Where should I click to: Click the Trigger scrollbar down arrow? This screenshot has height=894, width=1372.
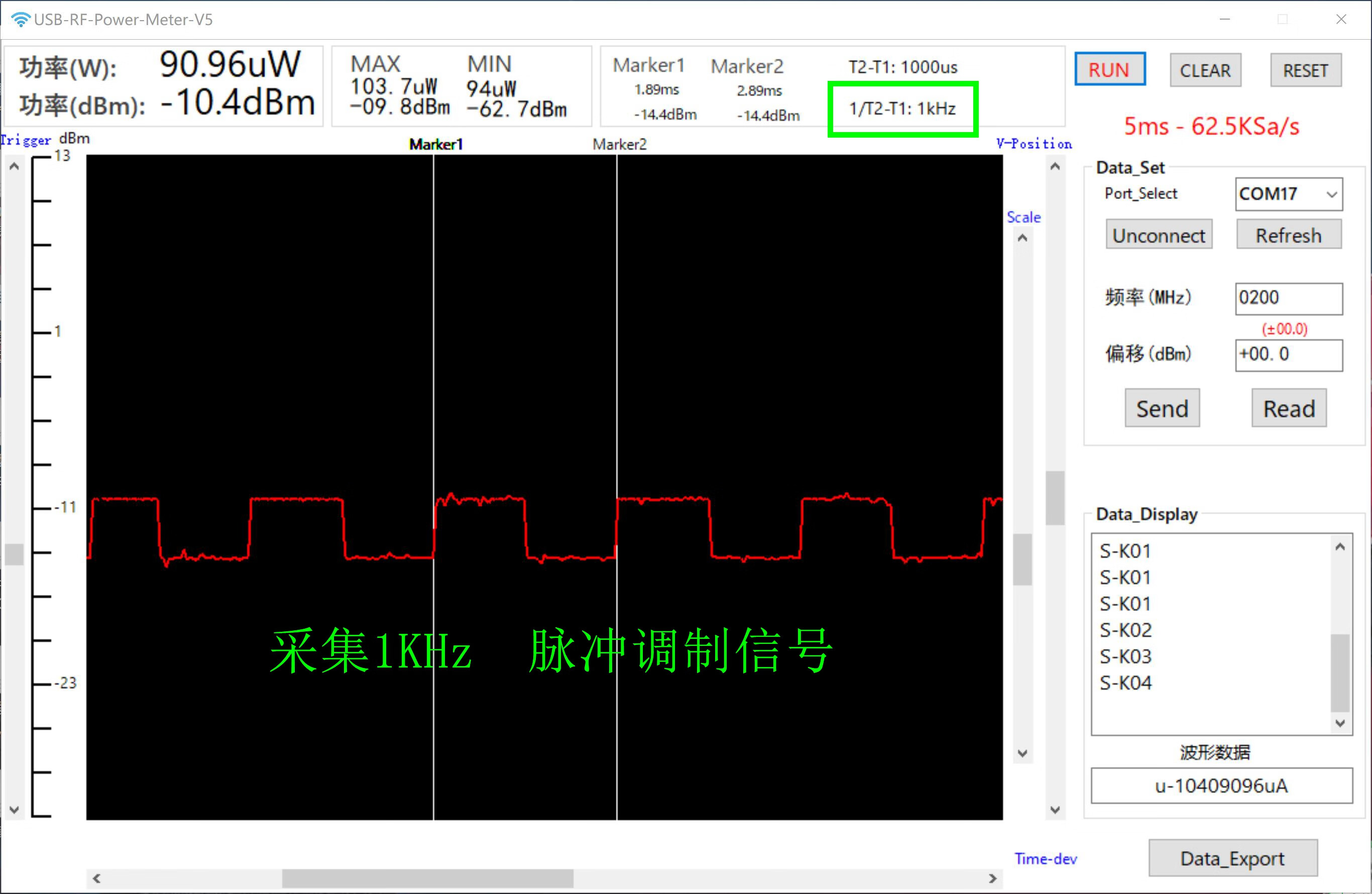15,809
